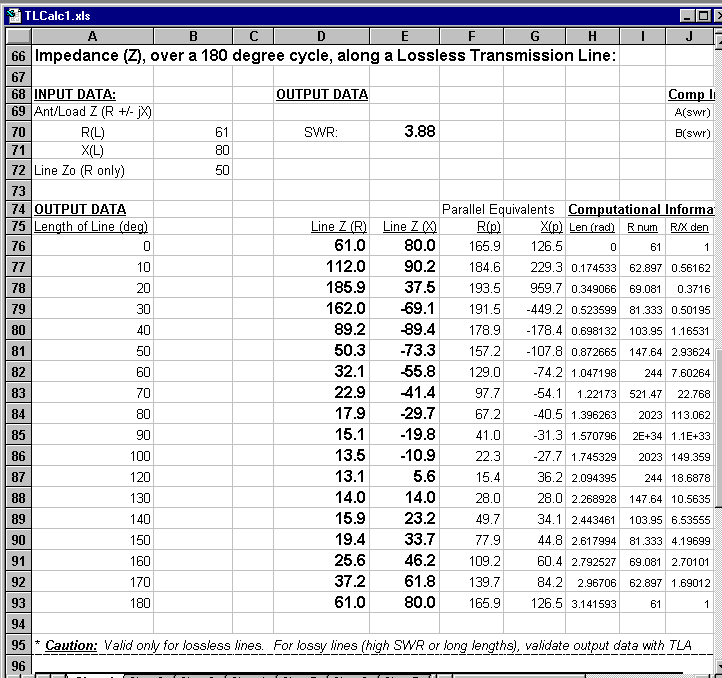Click the 'Length of Line (deg)' header

click(91, 227)
